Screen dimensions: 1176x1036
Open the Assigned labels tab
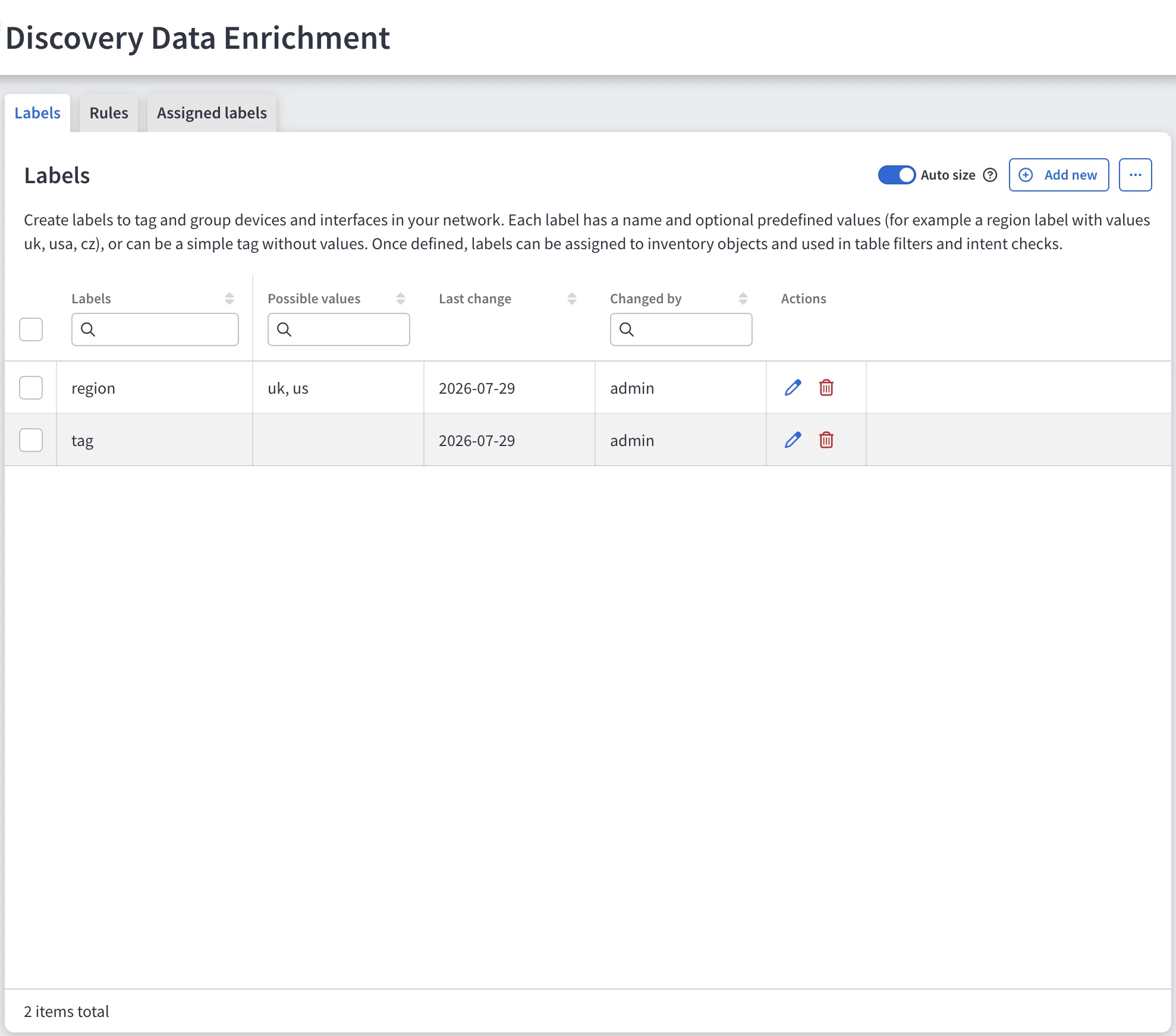(212, 113)
